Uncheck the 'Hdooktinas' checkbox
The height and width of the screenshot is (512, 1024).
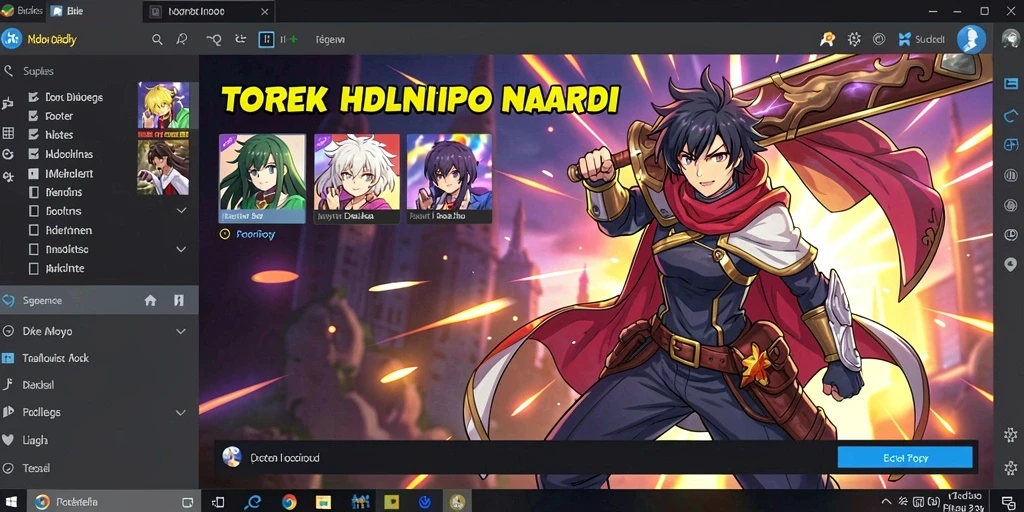point(34,155)
